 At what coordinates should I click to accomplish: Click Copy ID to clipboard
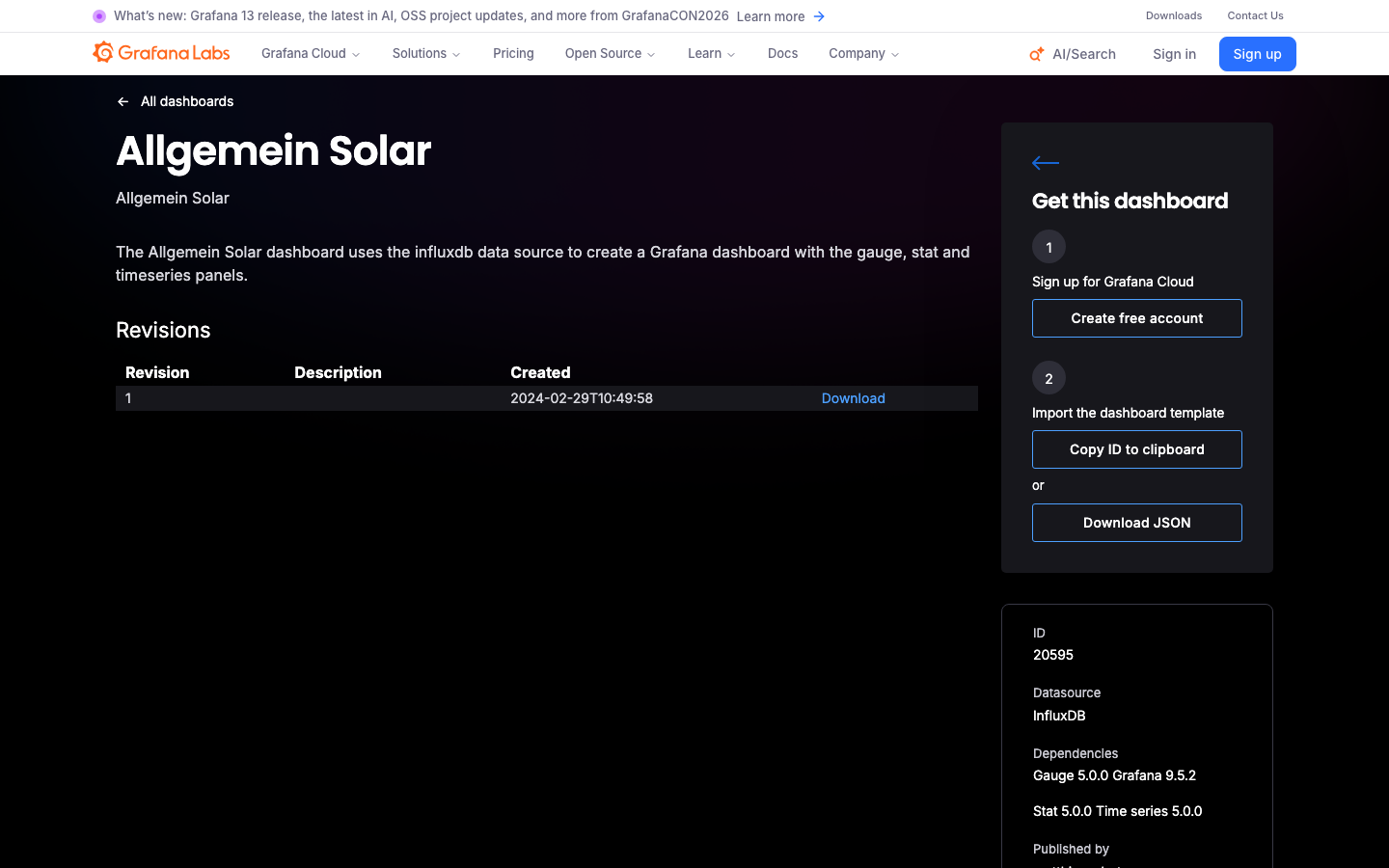click(1137, 449)
